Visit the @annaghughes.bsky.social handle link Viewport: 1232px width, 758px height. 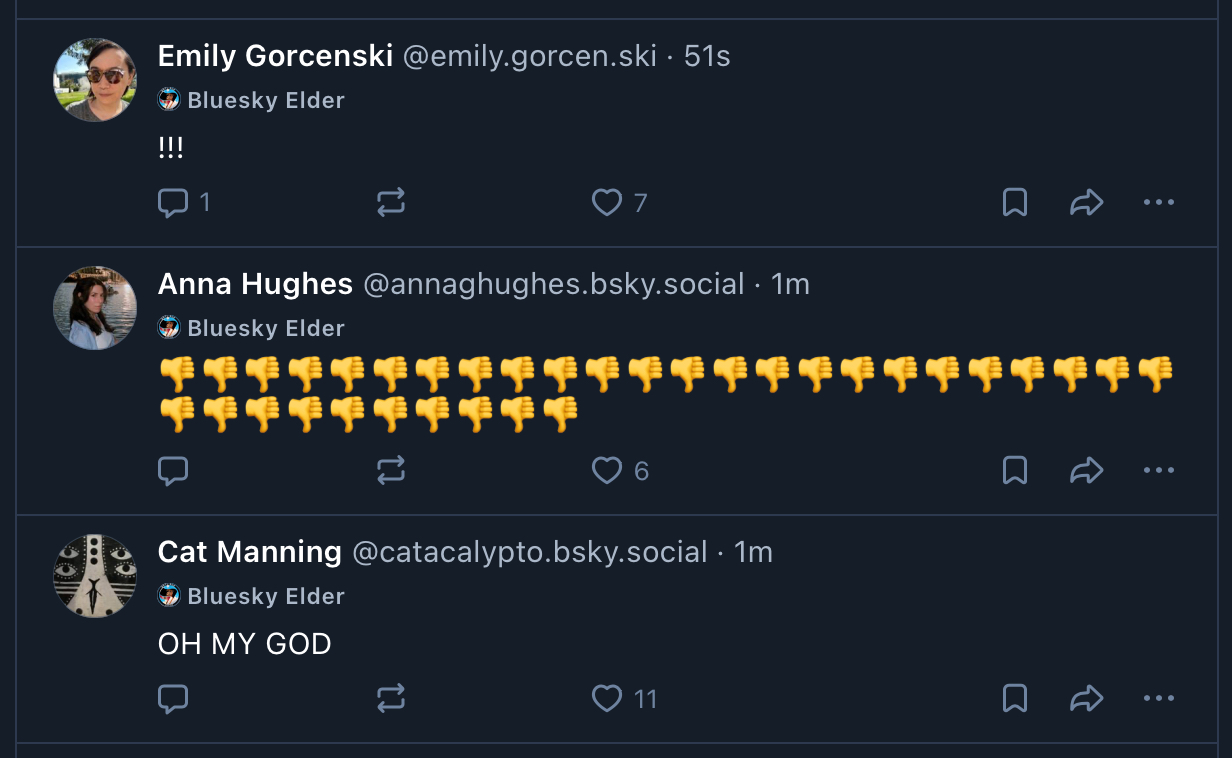[553, 284]
